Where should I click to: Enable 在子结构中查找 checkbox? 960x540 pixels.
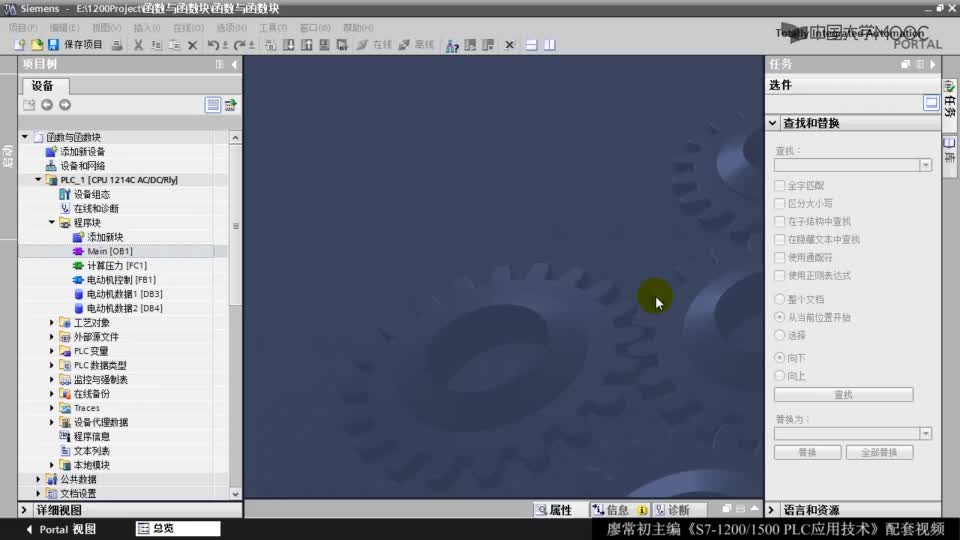pyautogui.click(x=779, y=221)
